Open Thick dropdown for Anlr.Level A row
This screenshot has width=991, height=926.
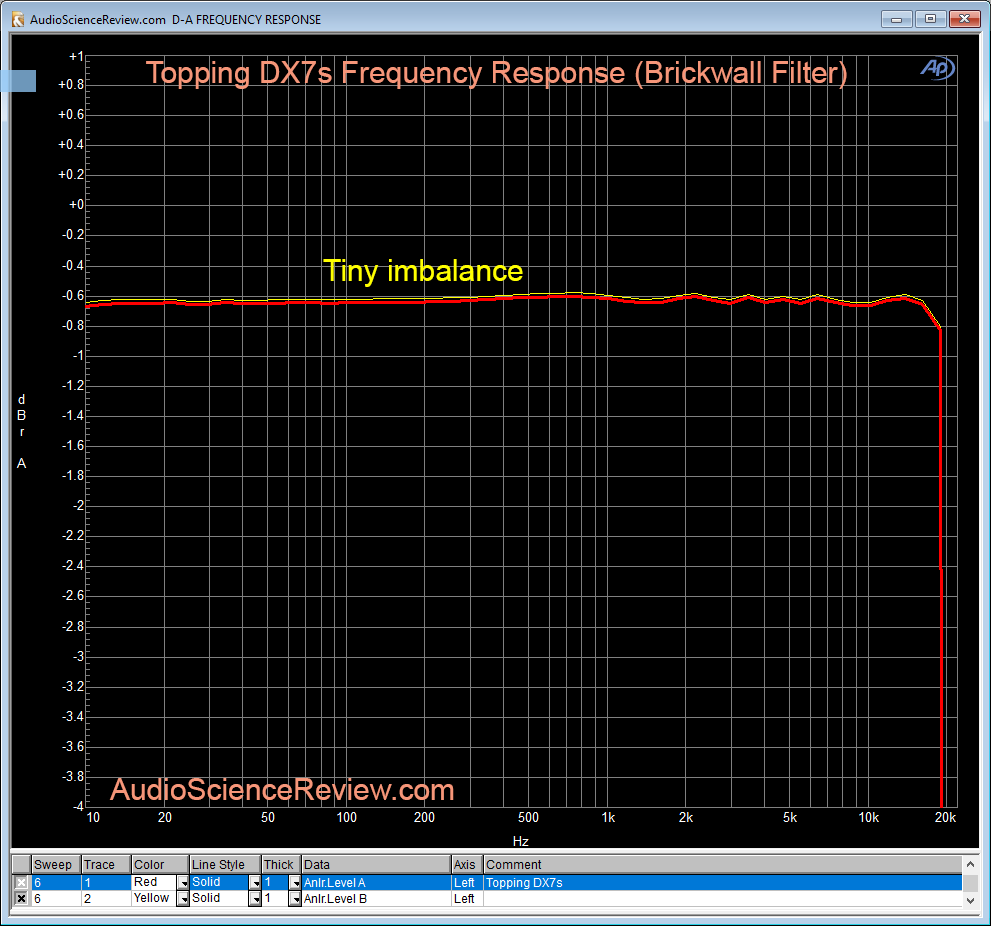295,882
